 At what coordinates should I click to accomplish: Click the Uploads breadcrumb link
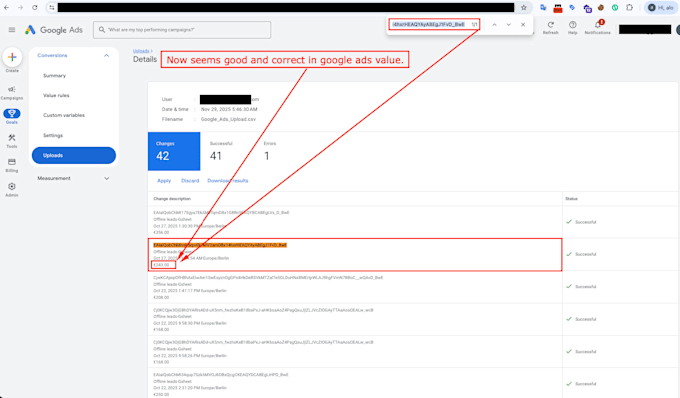(141, 51)
